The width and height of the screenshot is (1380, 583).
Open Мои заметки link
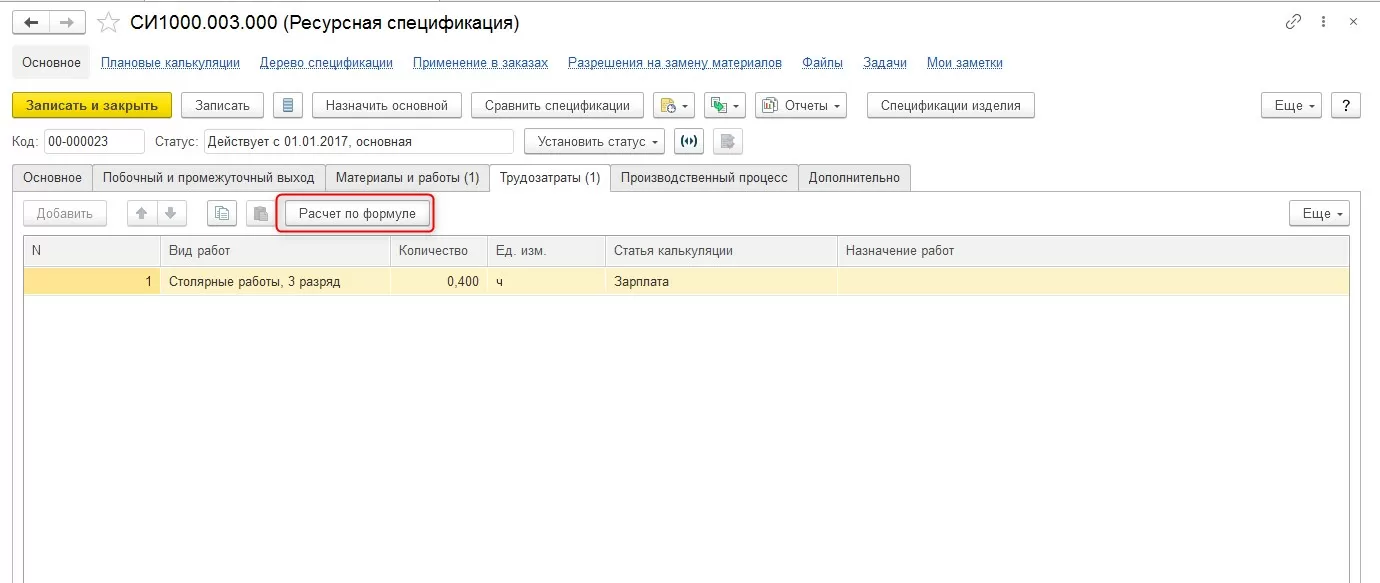click(x=965, y=62)
